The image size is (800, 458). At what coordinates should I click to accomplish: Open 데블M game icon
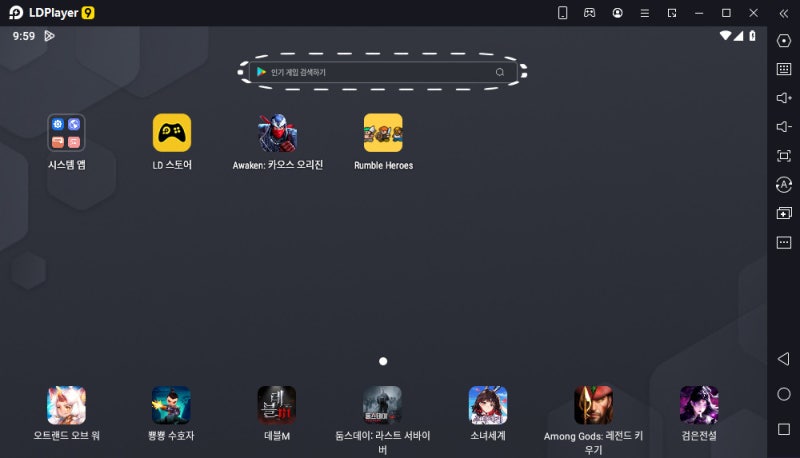coord(277,405)
